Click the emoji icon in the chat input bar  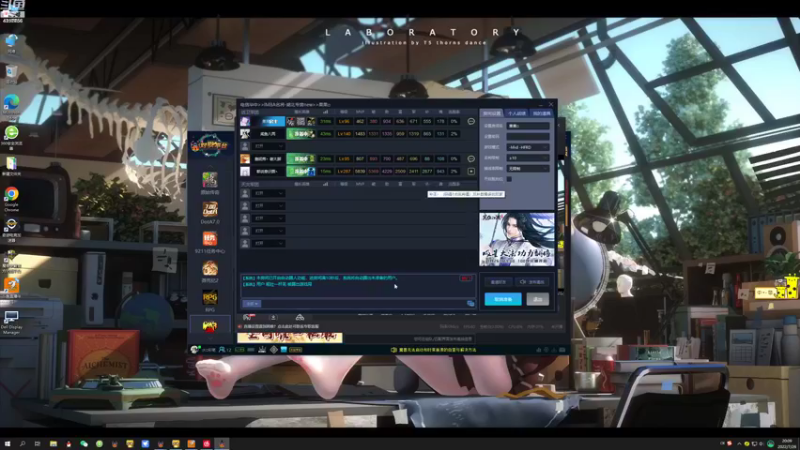[470, 304]
